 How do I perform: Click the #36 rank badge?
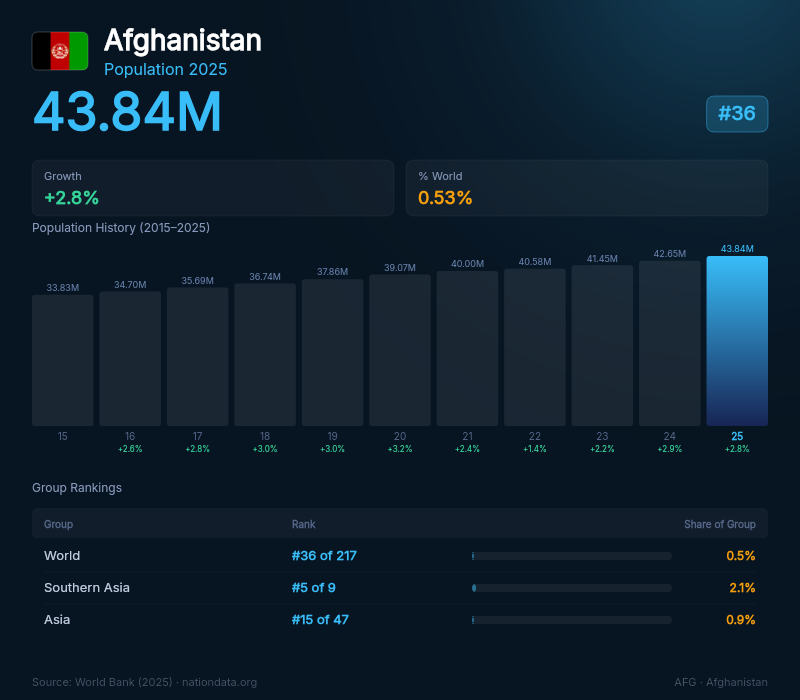tap(737, 114)
